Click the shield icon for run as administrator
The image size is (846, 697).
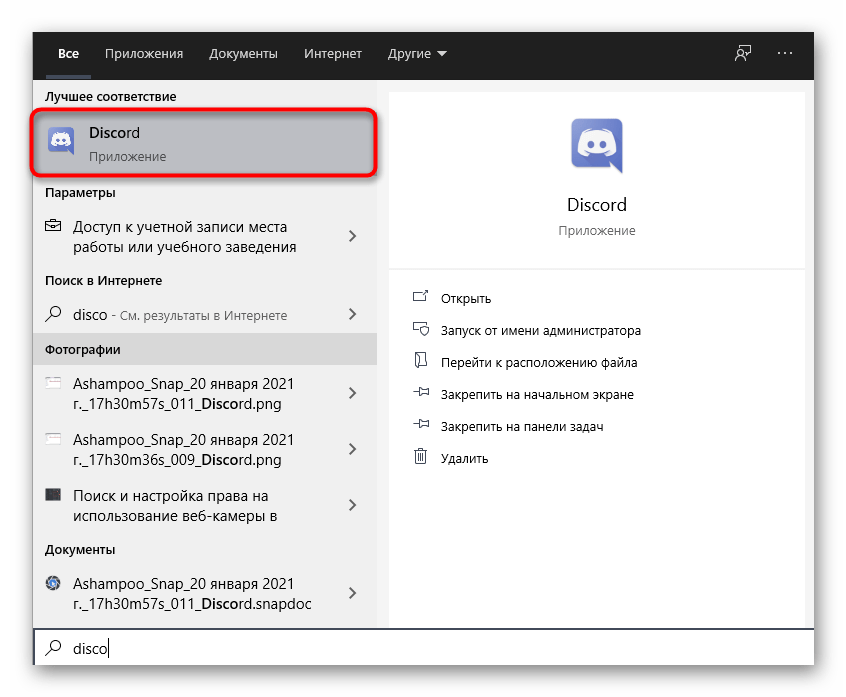click(421, 330)
